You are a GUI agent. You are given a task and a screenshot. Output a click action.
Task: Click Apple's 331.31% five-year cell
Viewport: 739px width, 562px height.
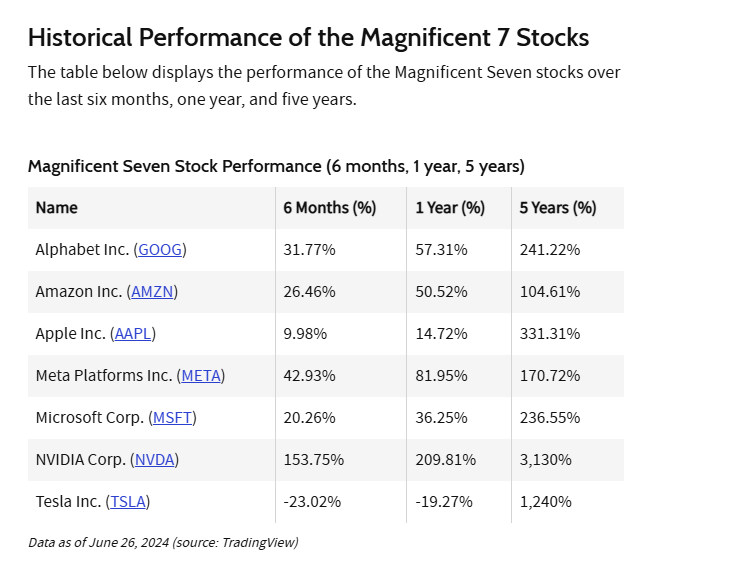[550, 334]
